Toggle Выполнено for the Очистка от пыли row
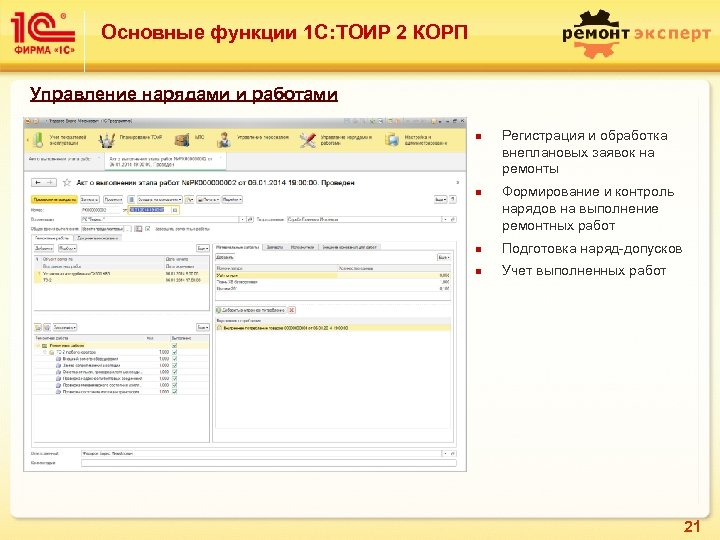 point(174,372)
